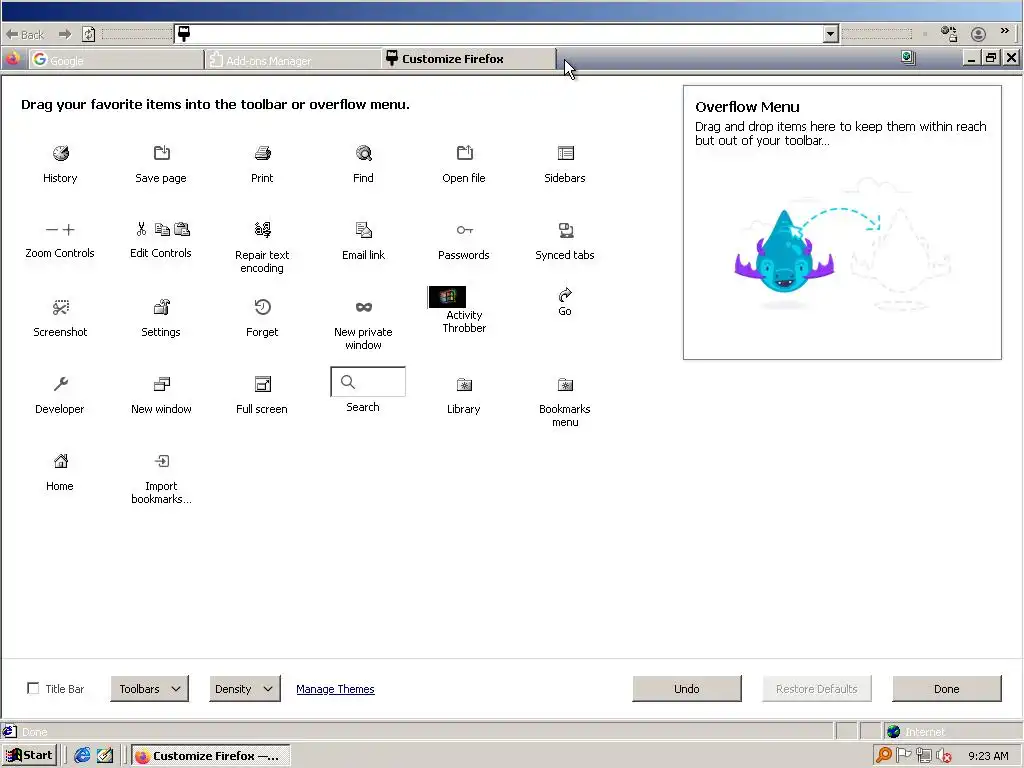Viewport: 1024px width, 768px height.
Task: Select the Passwords key icon
Action: [464, 230]
